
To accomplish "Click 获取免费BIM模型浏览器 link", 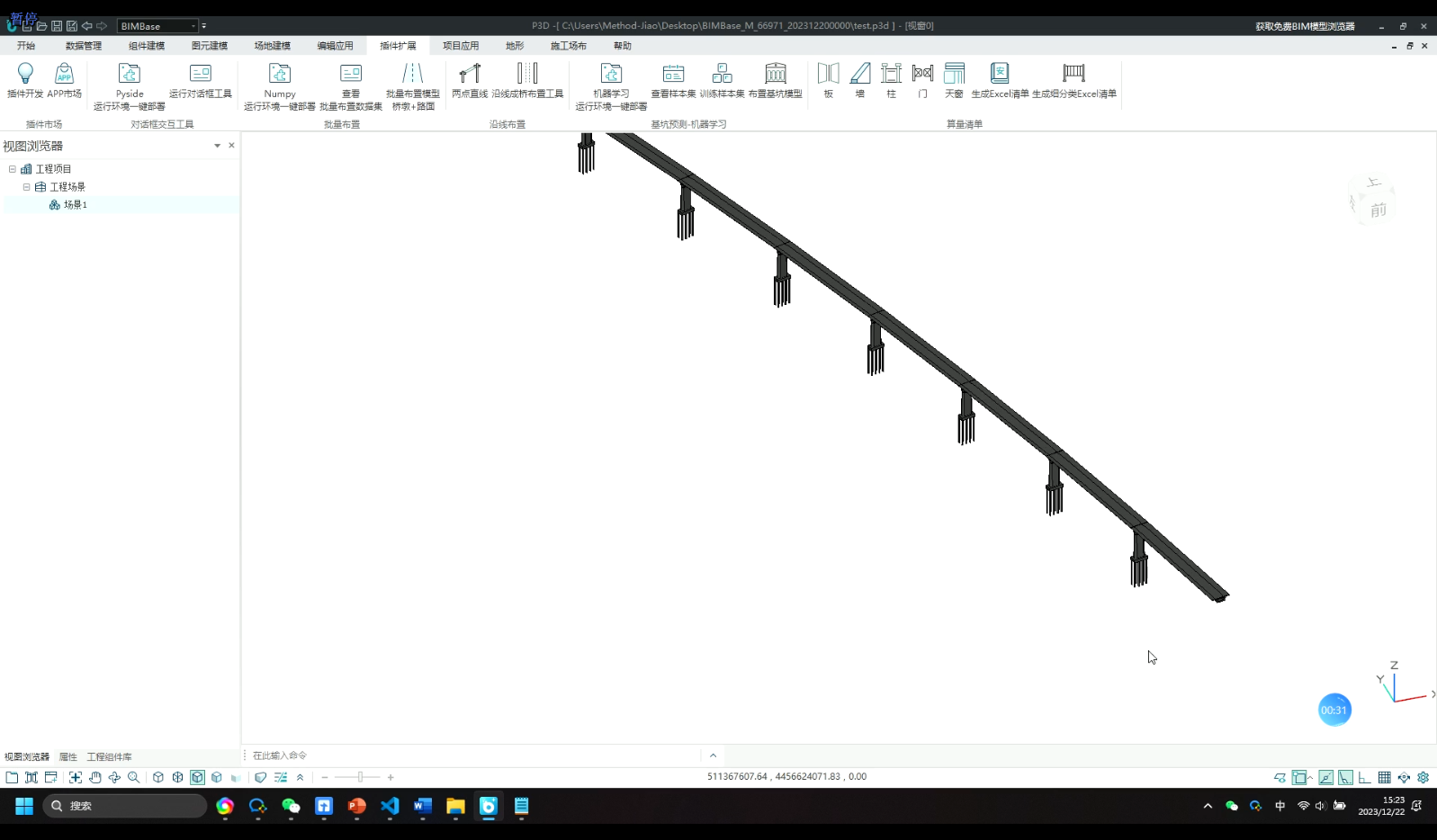I will (x=1304, y=26).
